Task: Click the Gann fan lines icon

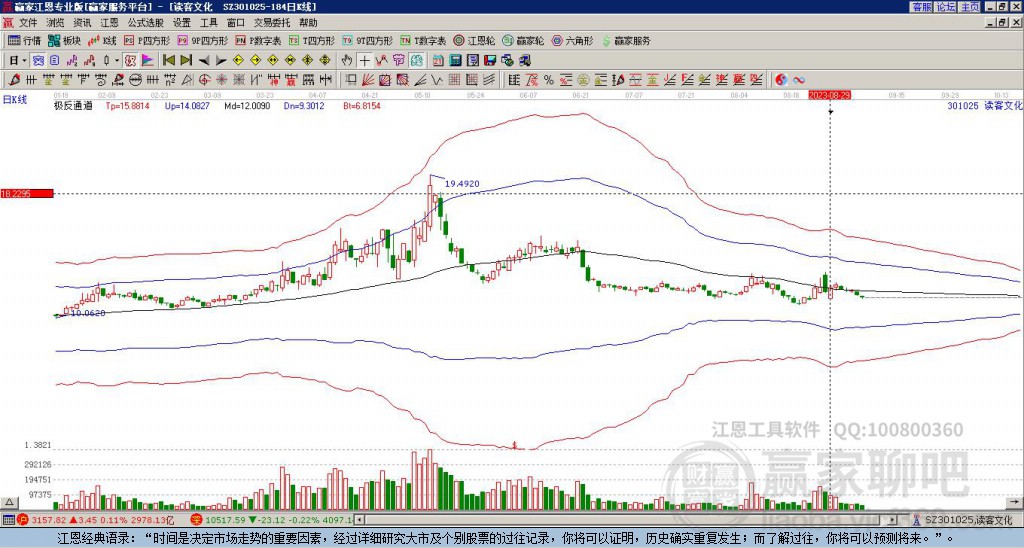Action: [x=368, y=80]
